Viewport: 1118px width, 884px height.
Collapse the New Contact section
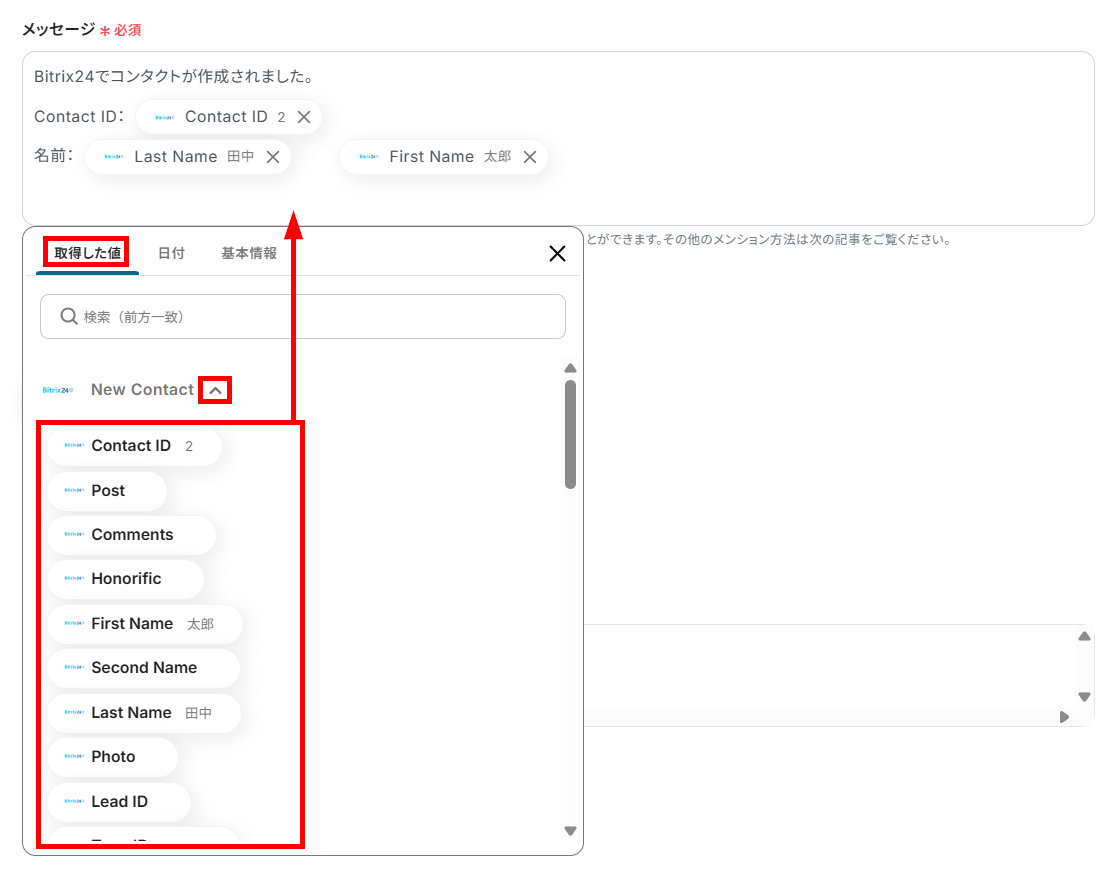215,390
